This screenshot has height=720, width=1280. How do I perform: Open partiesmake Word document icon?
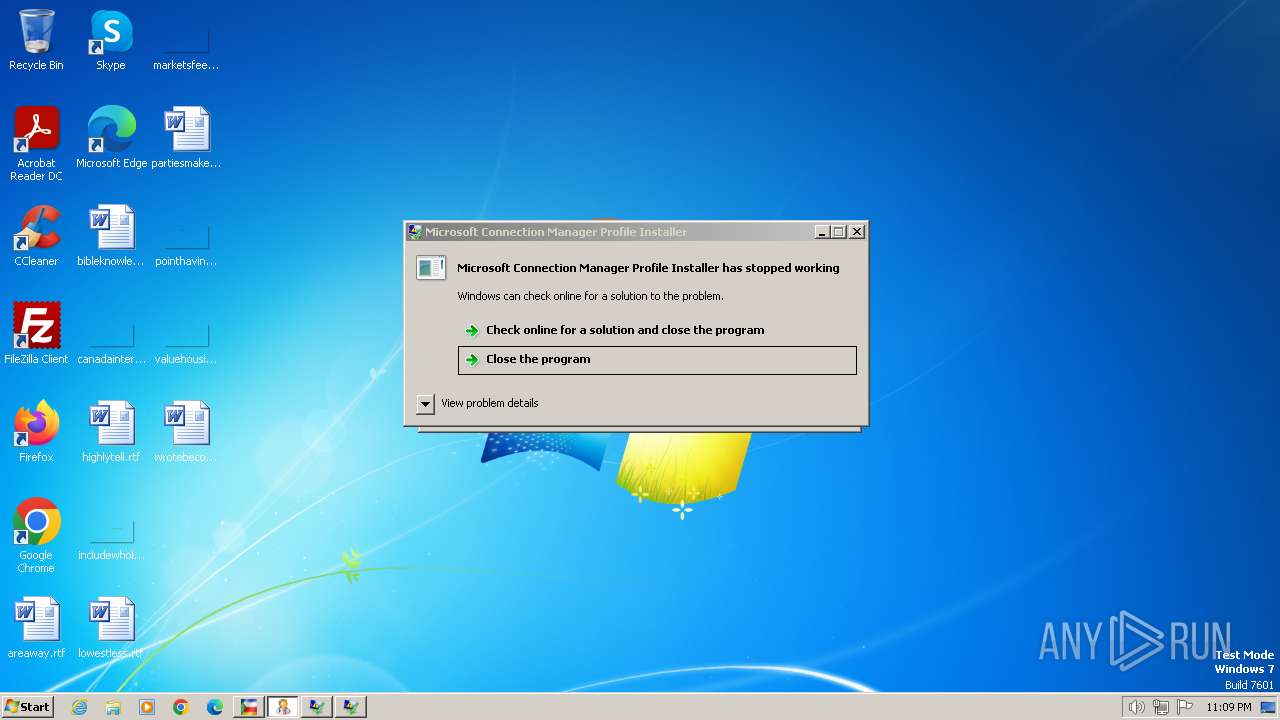pos(186,137)
